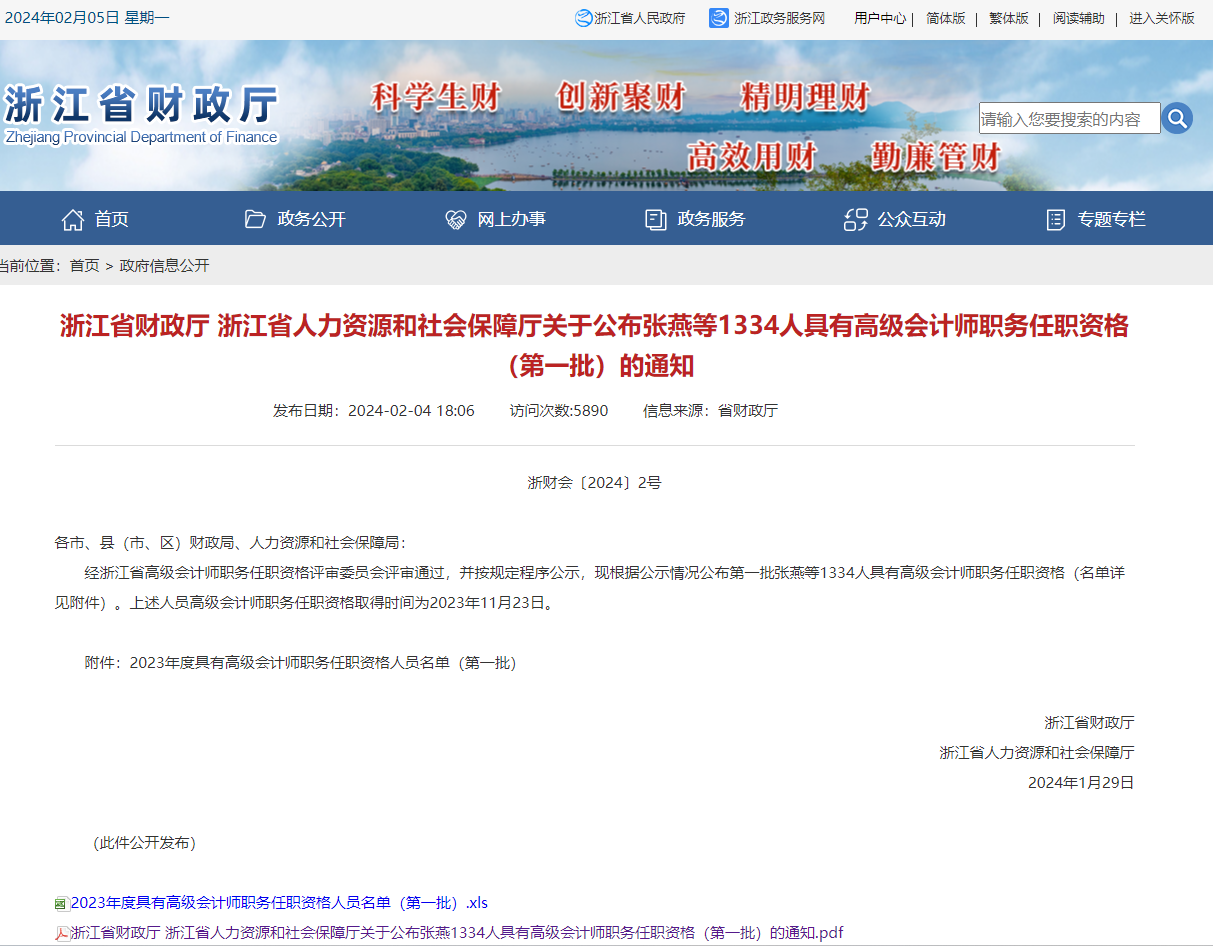Click the search input field
The width and height of the screenshot is (1213, 946).
pyautogui.click(x=1069, y=118)
